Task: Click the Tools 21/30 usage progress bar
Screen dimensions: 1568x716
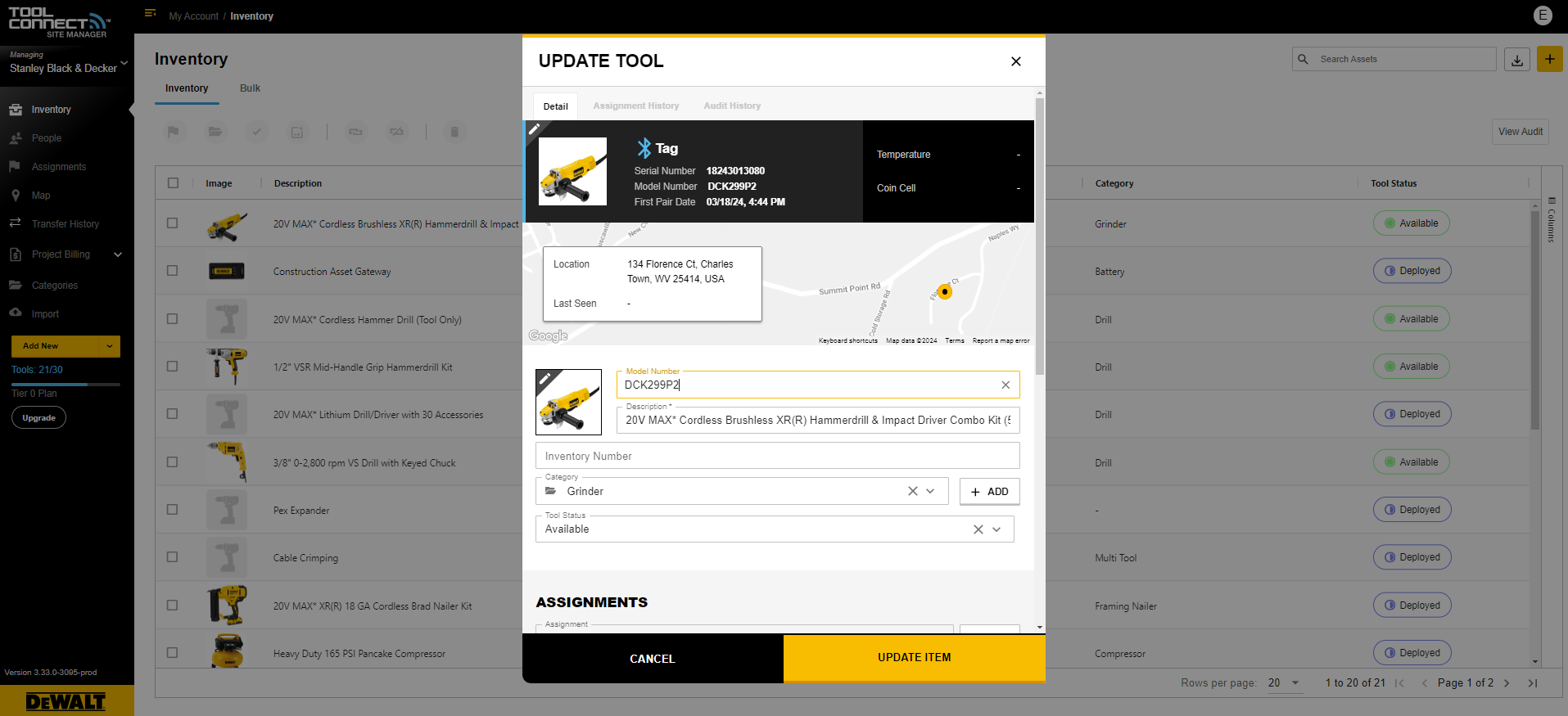Action: 66,384
